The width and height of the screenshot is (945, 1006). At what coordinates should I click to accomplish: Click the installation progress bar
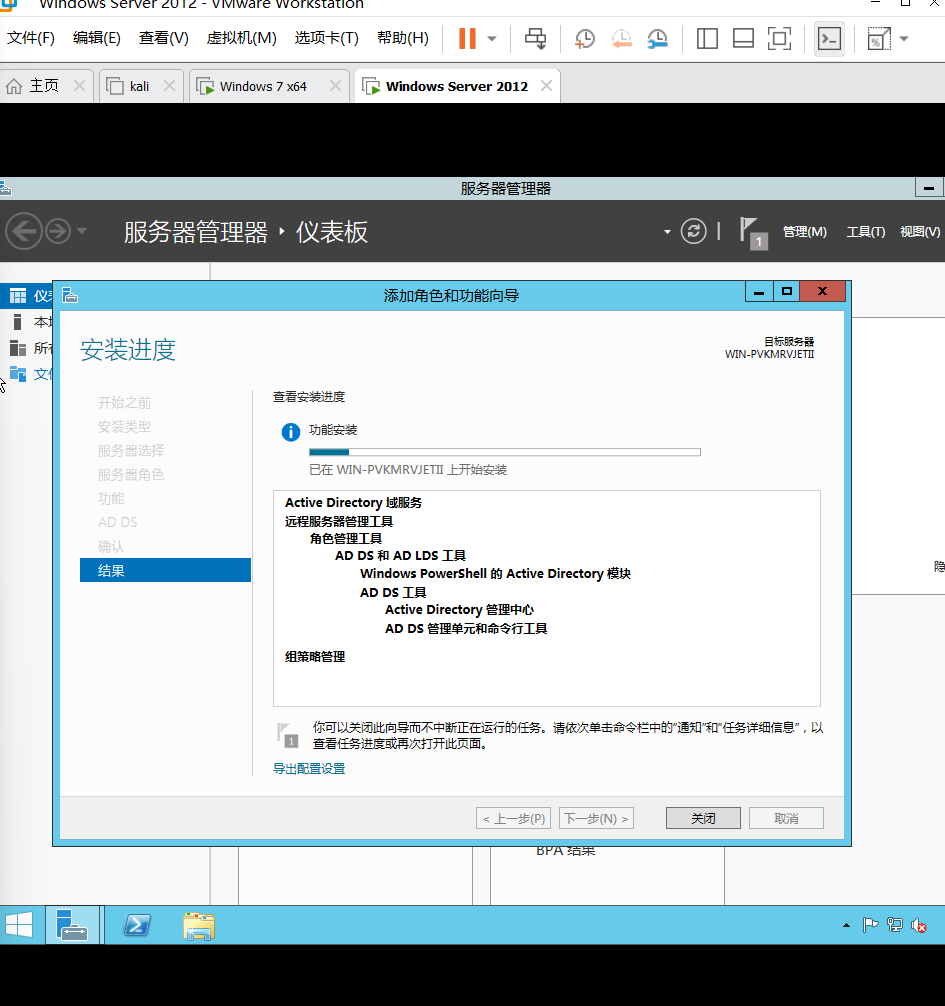point(505,452)
